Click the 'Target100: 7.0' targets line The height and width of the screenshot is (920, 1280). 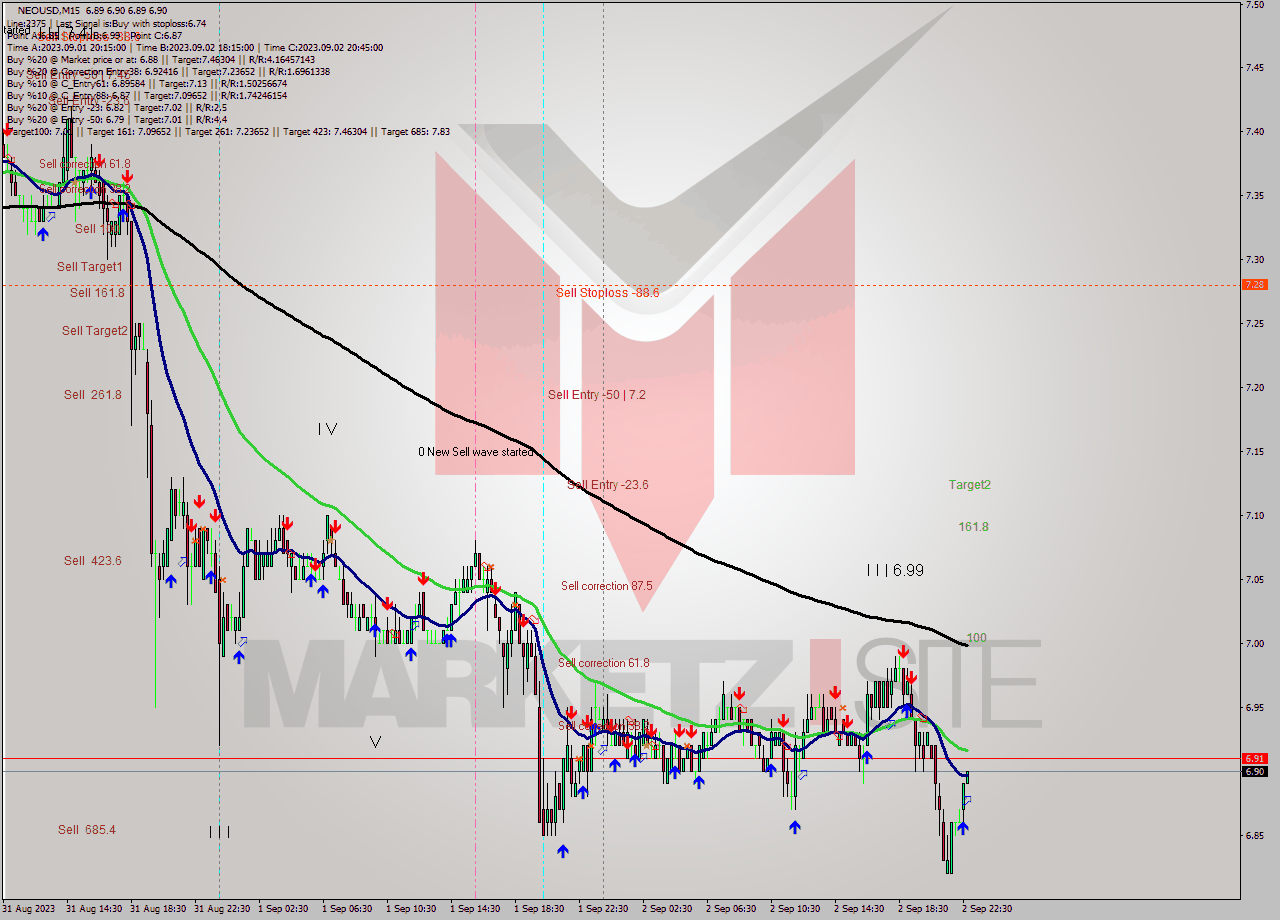pyautogui.click(x=227, y=131)
